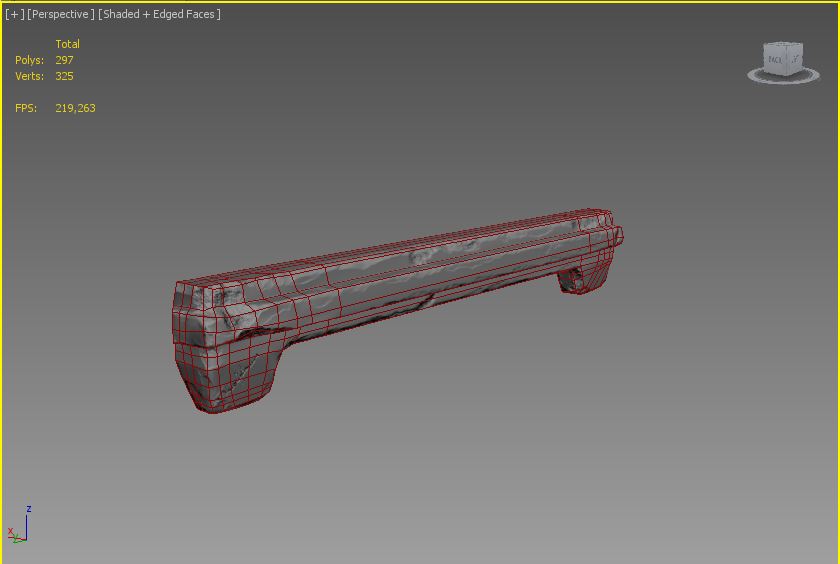Click the FPS readout in the viewport statistics
This screenshot has width=840, height=564.
[75, 108]
